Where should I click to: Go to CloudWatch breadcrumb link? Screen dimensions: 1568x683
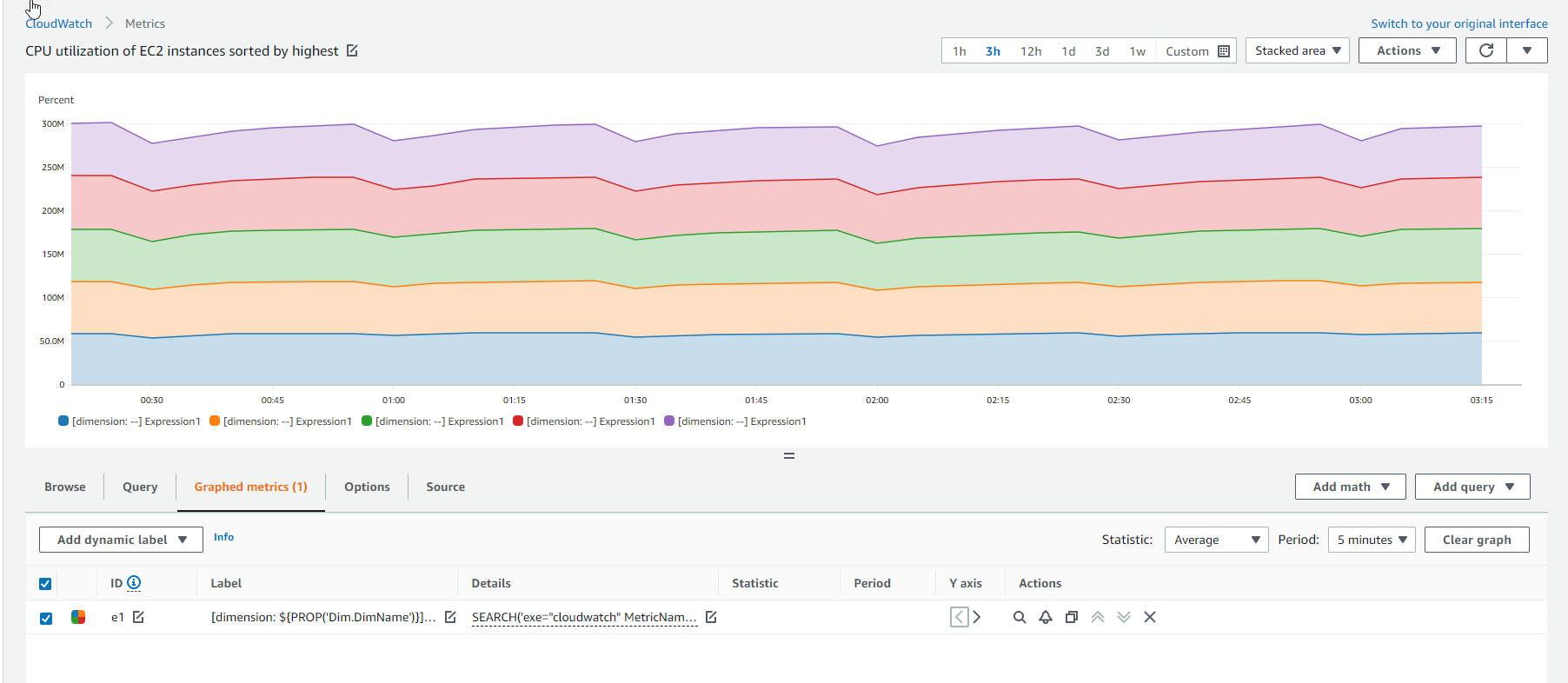pos(59,23)
